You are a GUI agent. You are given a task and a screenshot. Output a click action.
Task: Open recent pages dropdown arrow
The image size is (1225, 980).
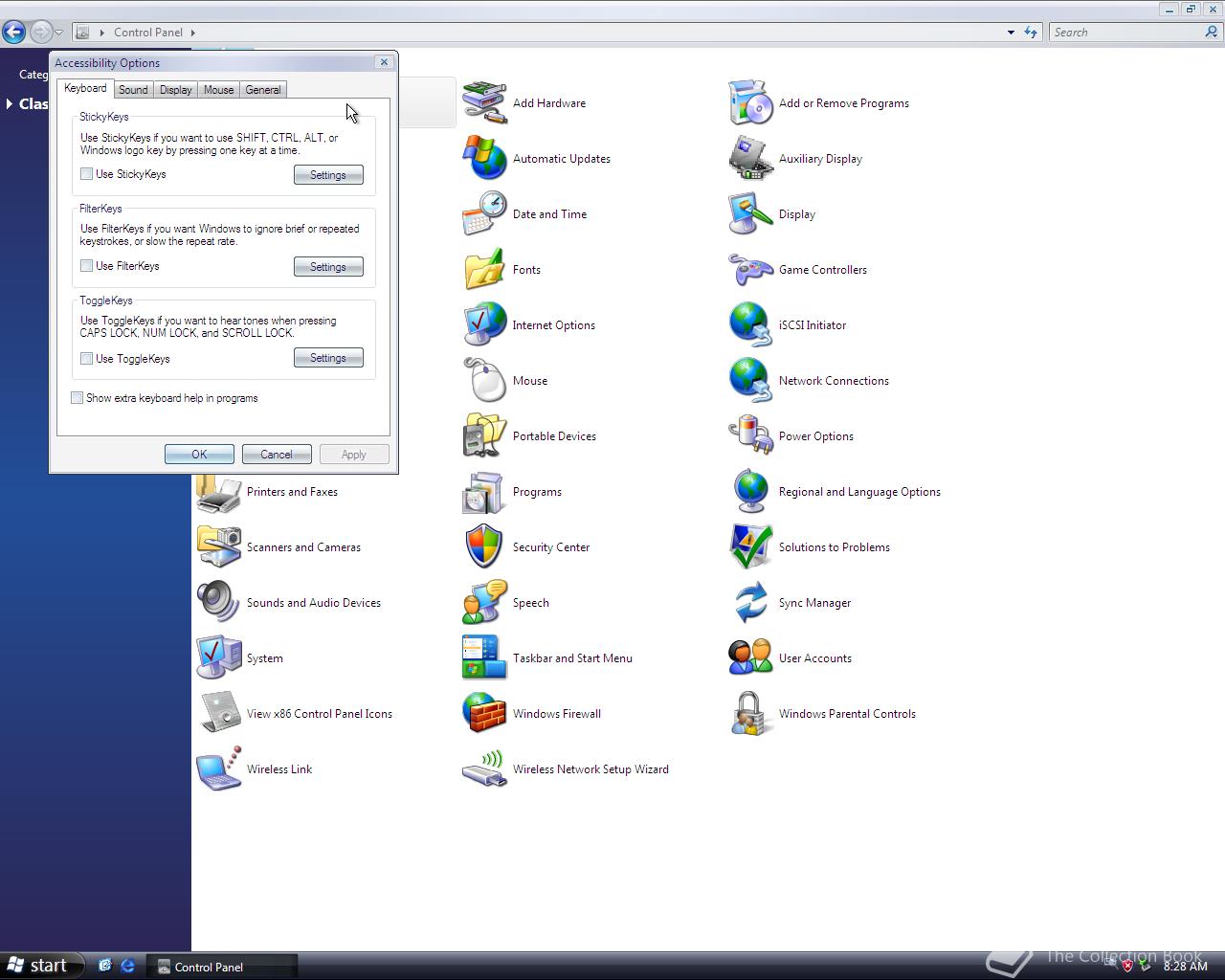[58, 33]
